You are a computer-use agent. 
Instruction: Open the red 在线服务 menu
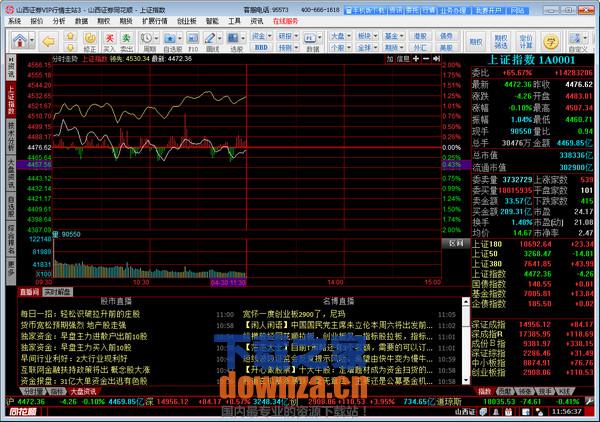point(285,21)
